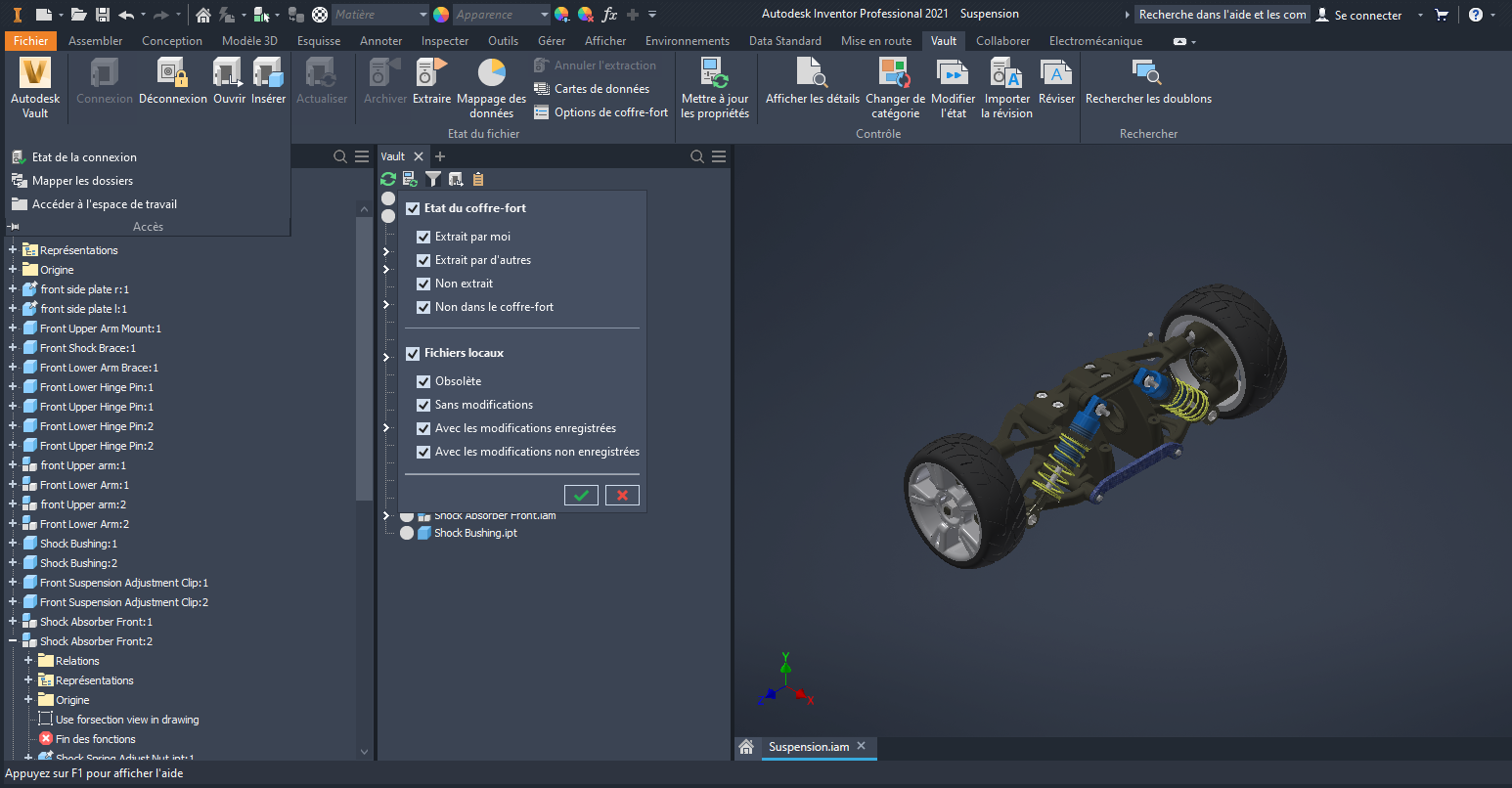
Task: Uncheck Fichiers locaux checkbox
Action: [x=413, y=353]
